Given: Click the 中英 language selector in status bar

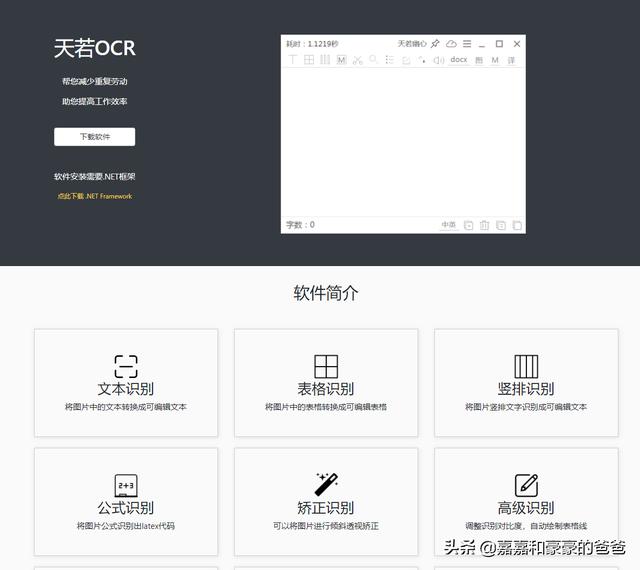Looking at the screenshot, I should (449, 225).
